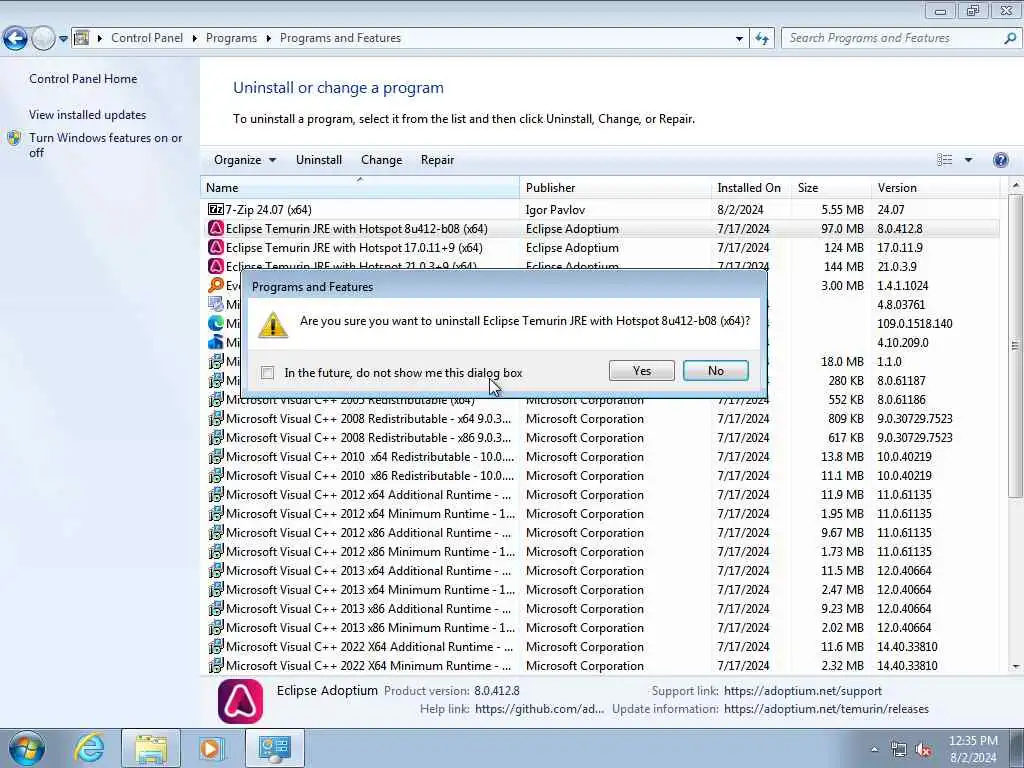Click the 7-Zip program icon
Screen dimensions: 1024x768
click(x=216, y=210)
